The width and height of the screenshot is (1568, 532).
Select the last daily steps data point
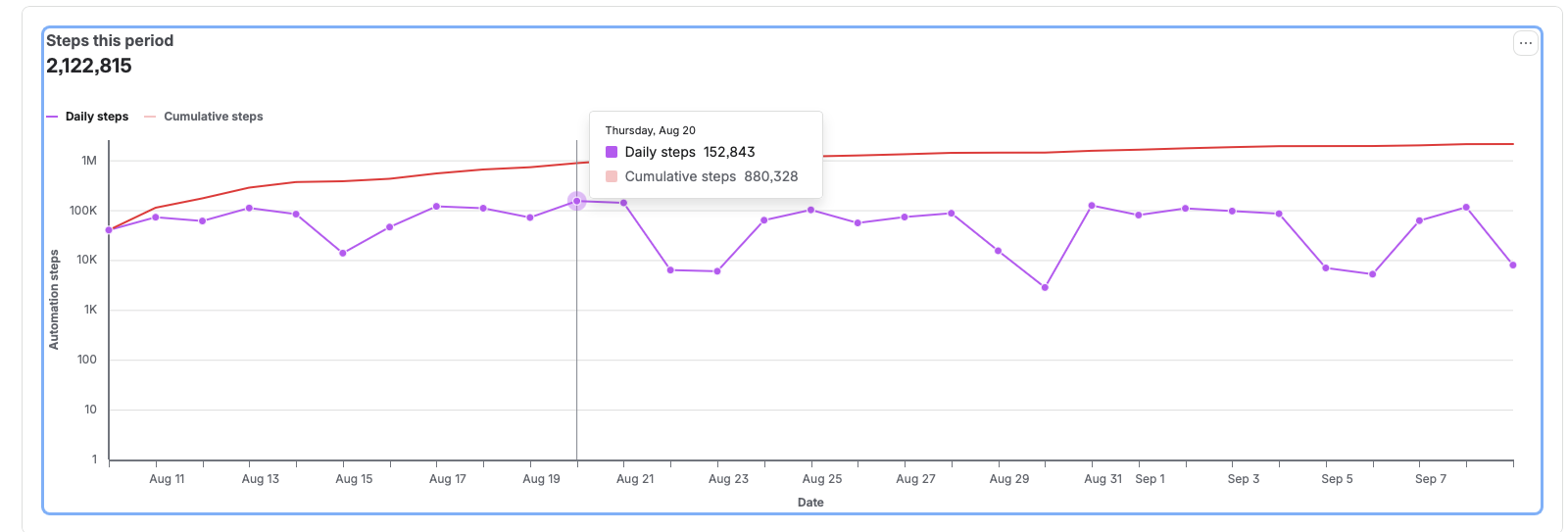(1513, 265)
